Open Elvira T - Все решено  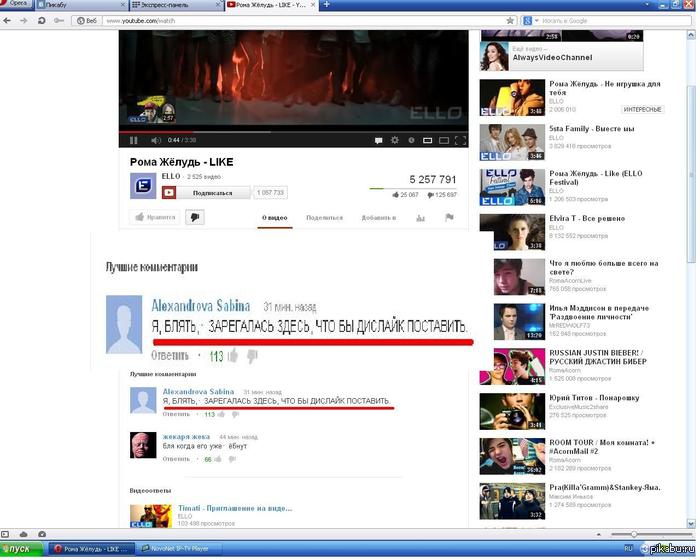587,218
